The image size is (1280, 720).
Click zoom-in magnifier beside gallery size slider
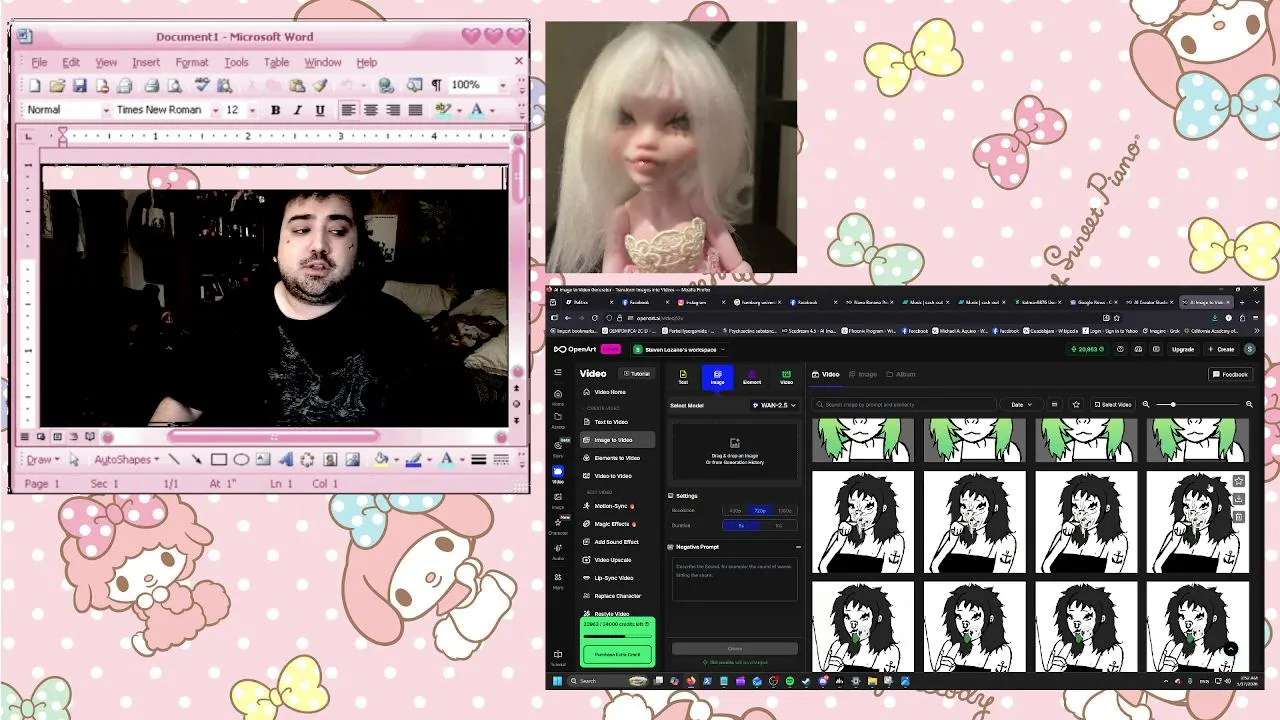coord(1249,404)
